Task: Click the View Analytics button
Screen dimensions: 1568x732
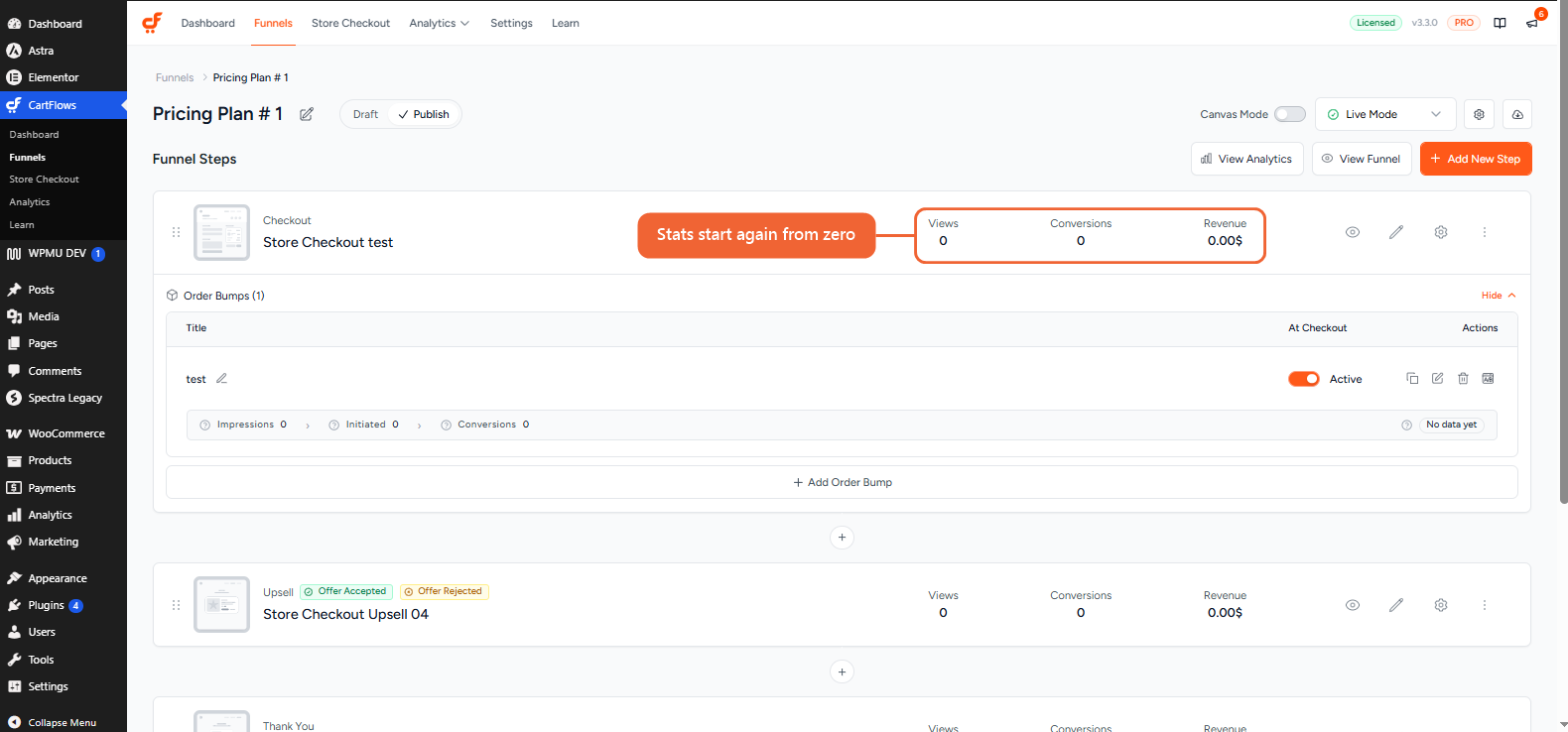Action: [x=1246, y=159]
